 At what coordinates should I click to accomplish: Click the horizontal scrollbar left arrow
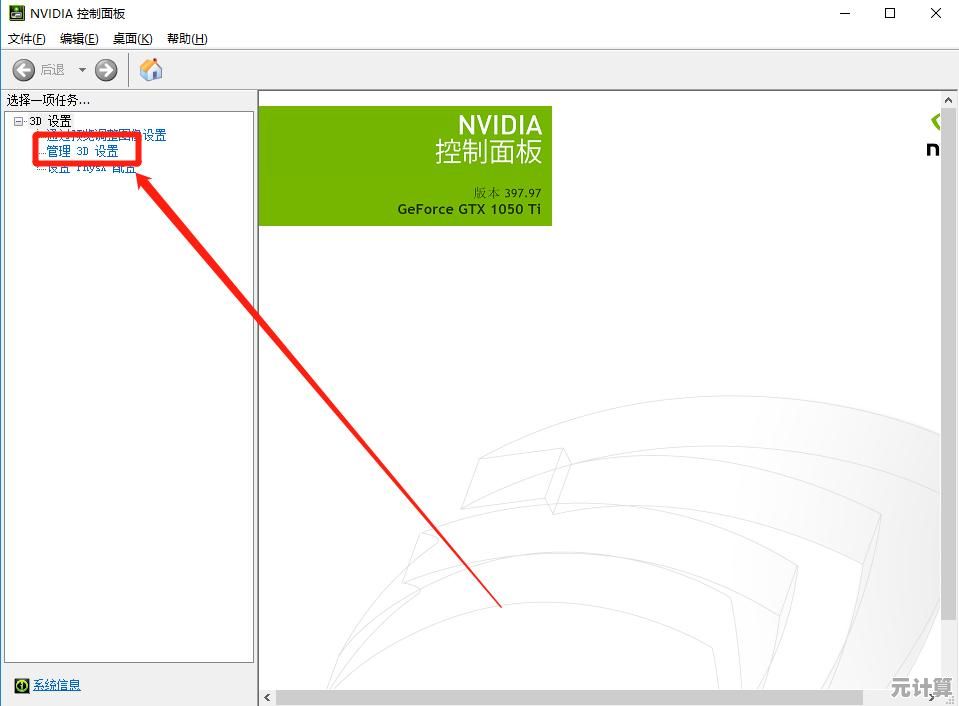267,697
